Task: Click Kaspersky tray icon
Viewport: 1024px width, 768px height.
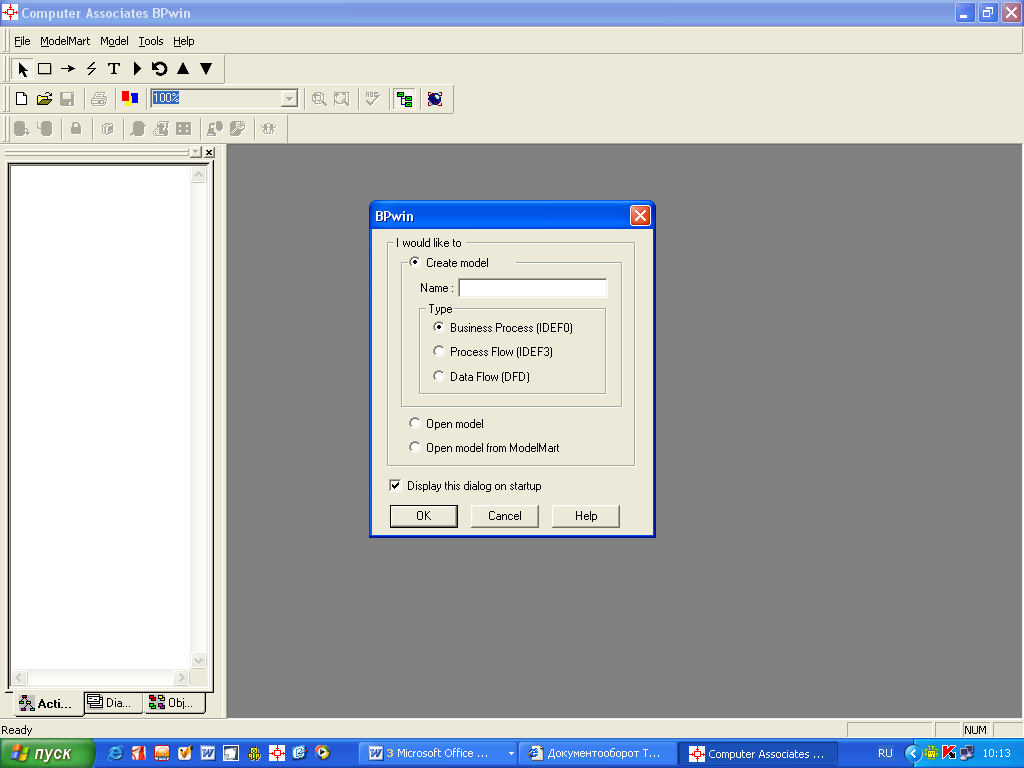Action: pyautogui.click(x=948, y=753)
